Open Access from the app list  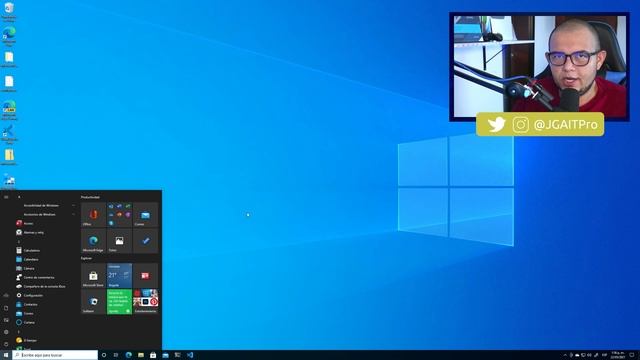(46, 223)
